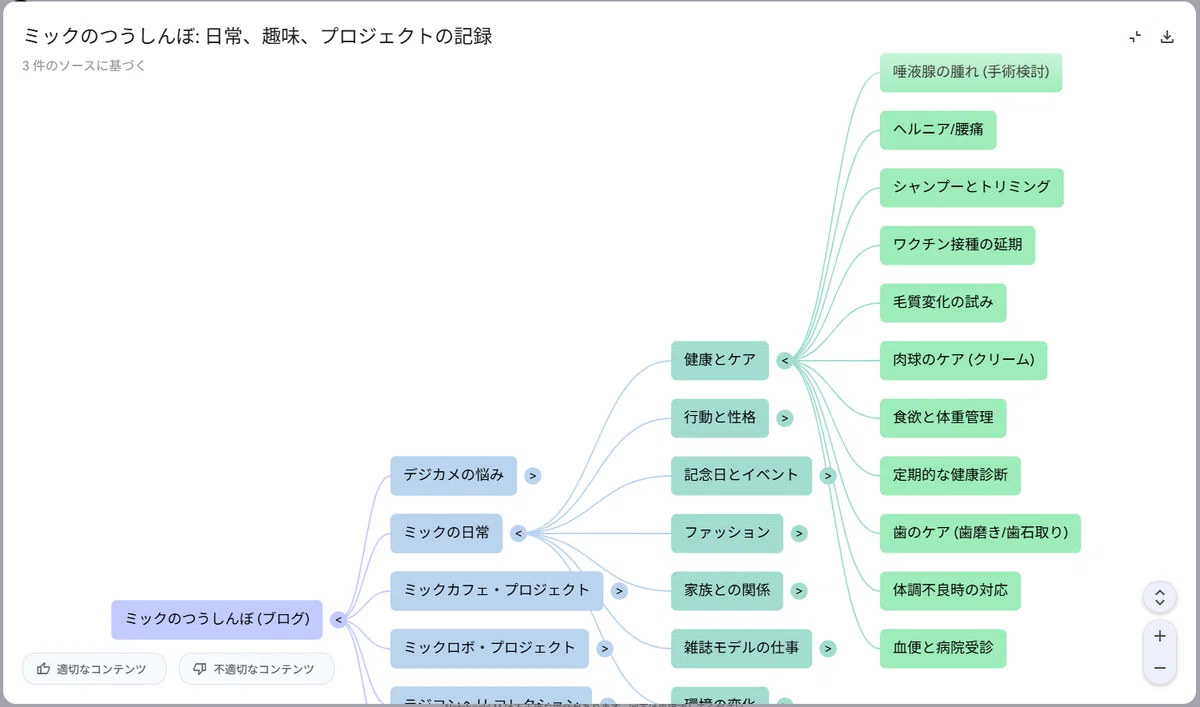Click the ミックの日常 node label
Screen dimensions: 1200x707
click(x=446, y=533)
